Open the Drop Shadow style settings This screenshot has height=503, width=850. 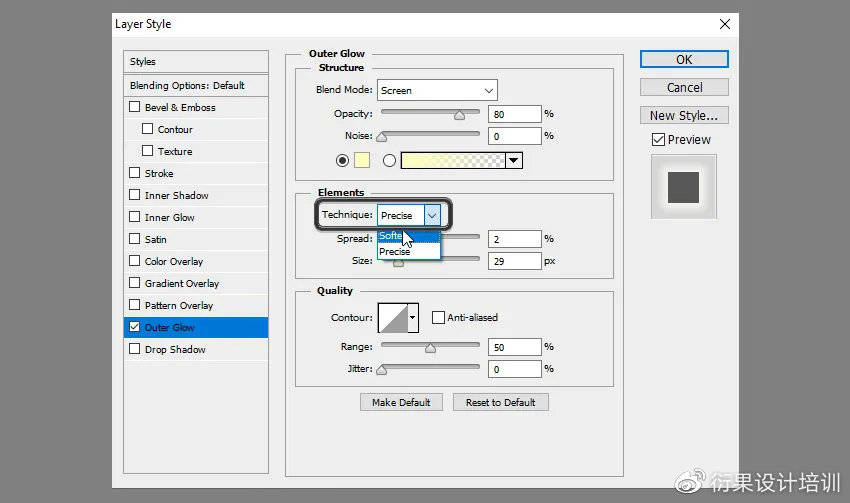[x=175, y=350]
